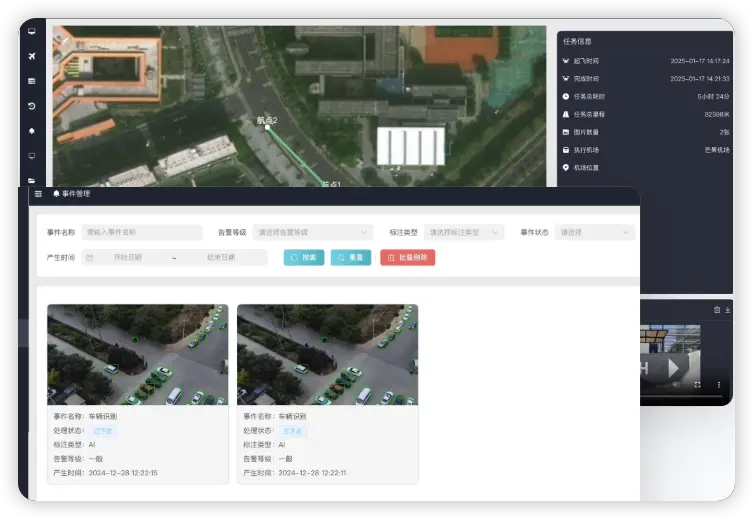
Task: Open the folder icon in sidebar
Action: tap(32, 181)
